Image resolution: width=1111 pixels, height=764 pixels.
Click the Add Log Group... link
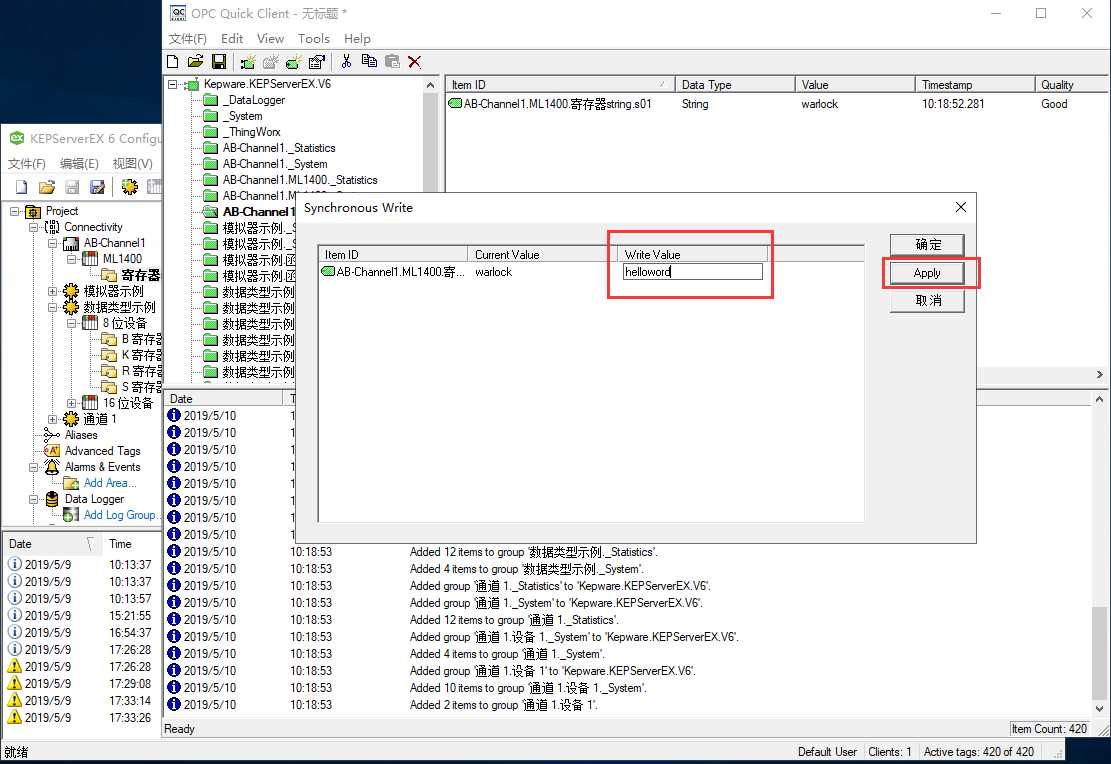[120, 515]
